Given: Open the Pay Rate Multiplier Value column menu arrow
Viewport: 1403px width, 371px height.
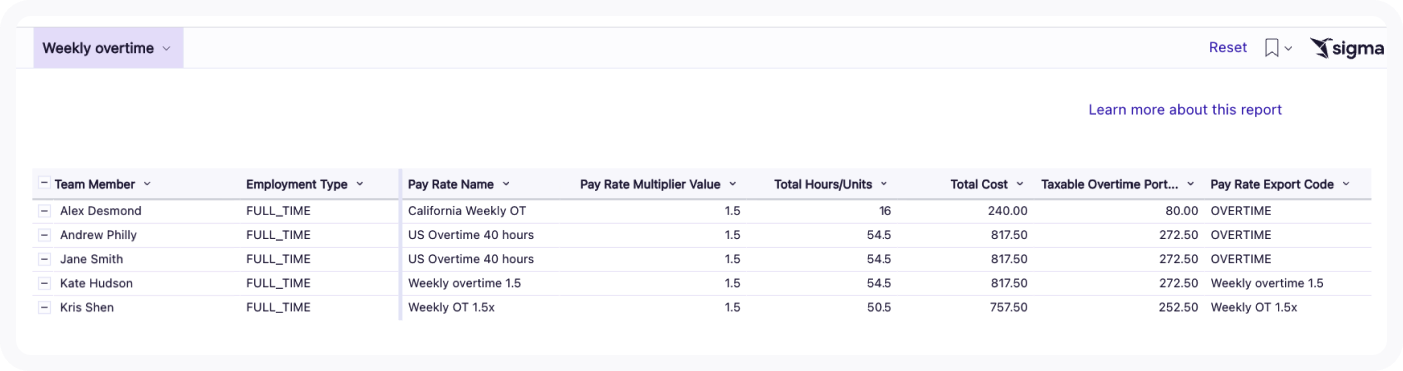Looking at the screenshot, I should coord(732,184).
